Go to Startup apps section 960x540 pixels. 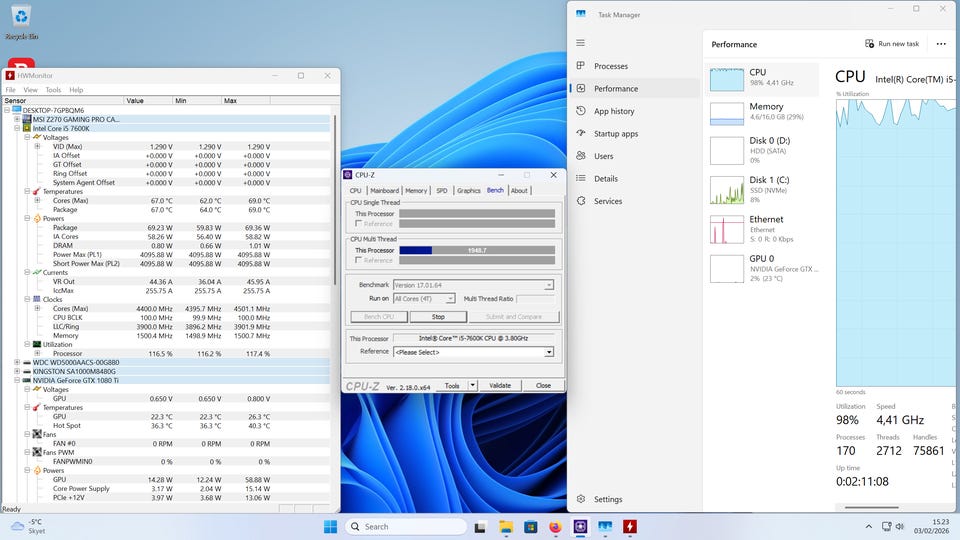pos(615,134)
